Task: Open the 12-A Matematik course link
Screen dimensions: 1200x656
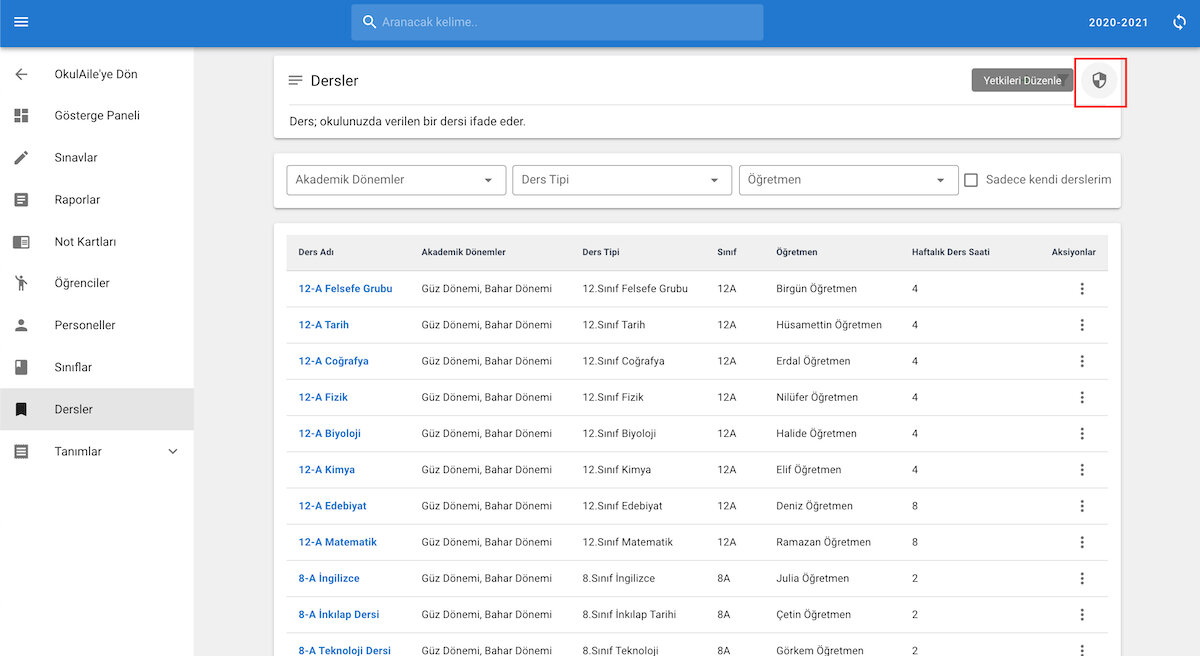Action: pos(338,542)
